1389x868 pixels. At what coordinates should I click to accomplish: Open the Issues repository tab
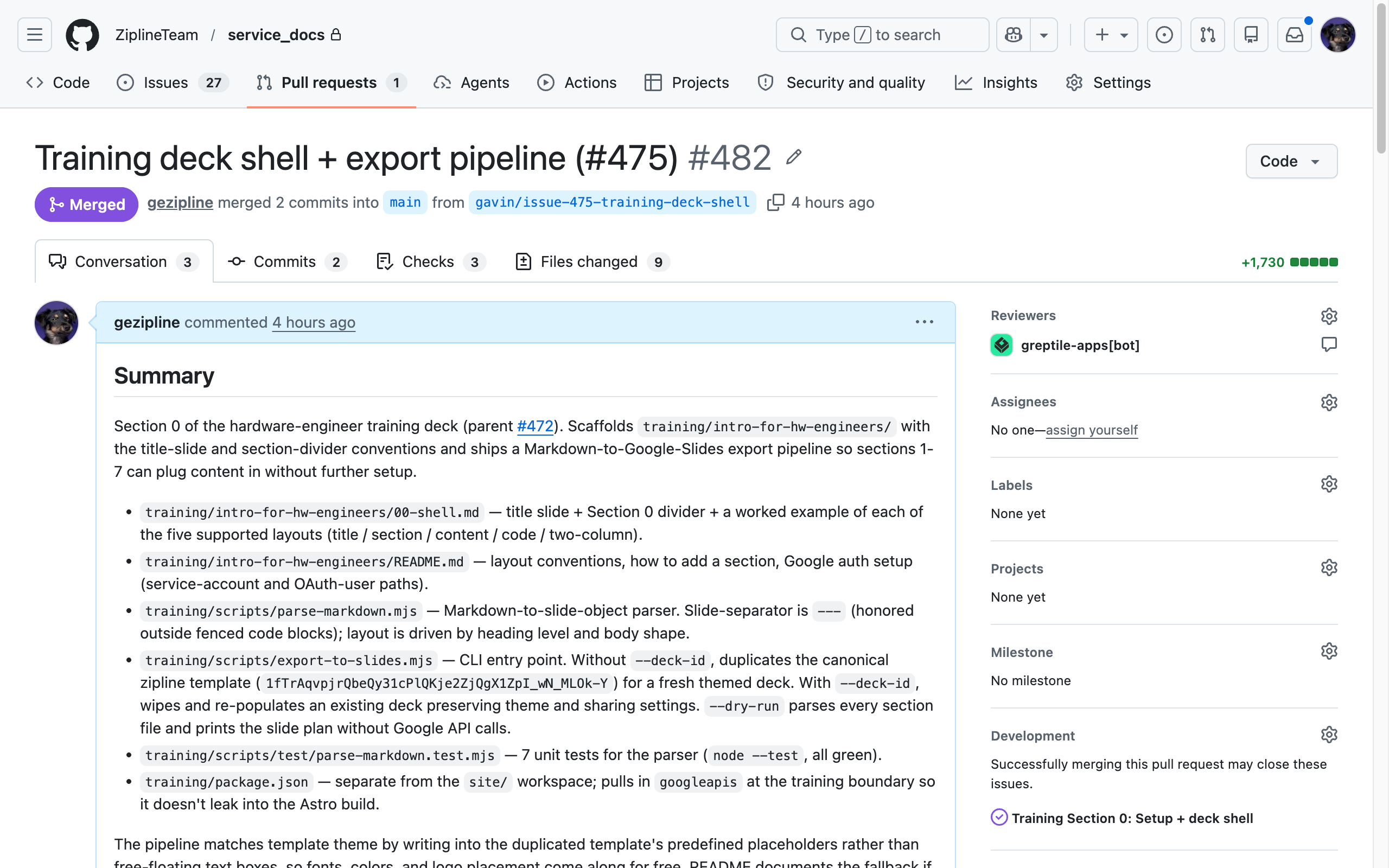[x=172, y=82]
